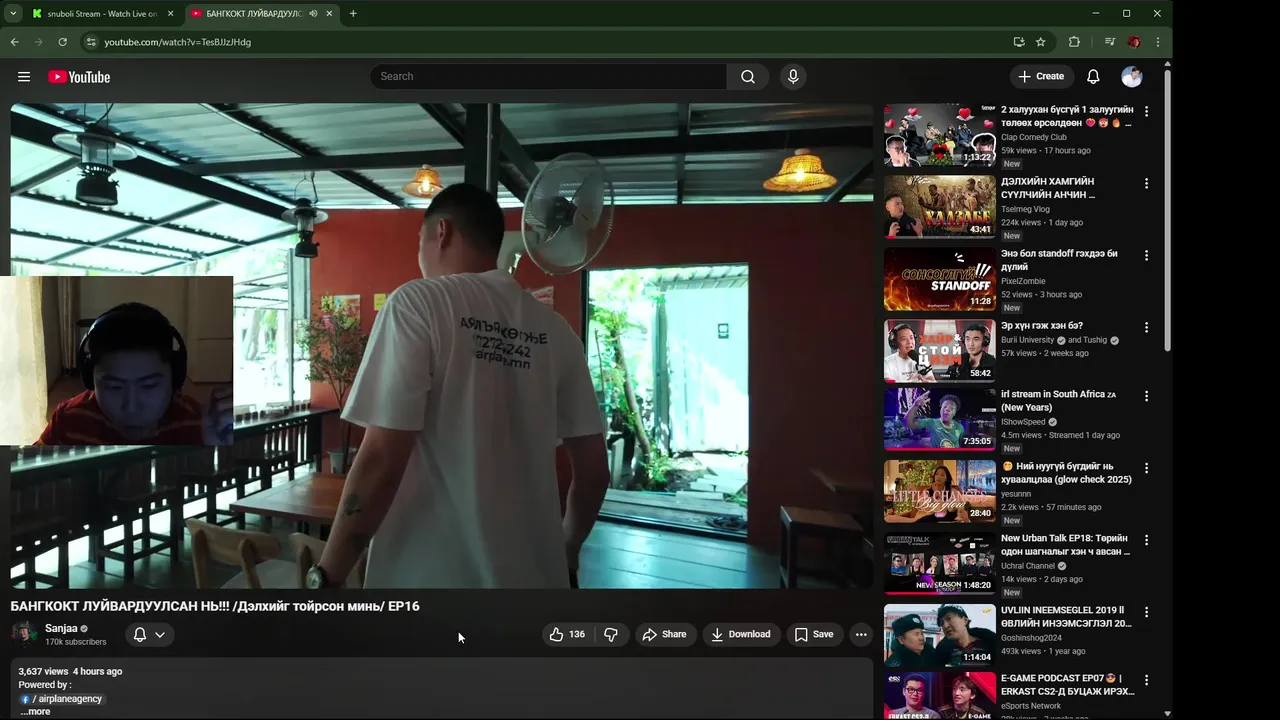Open the account avatar menu
The height and width of the screenshot is (720, 1280).
pos(1132,77)
